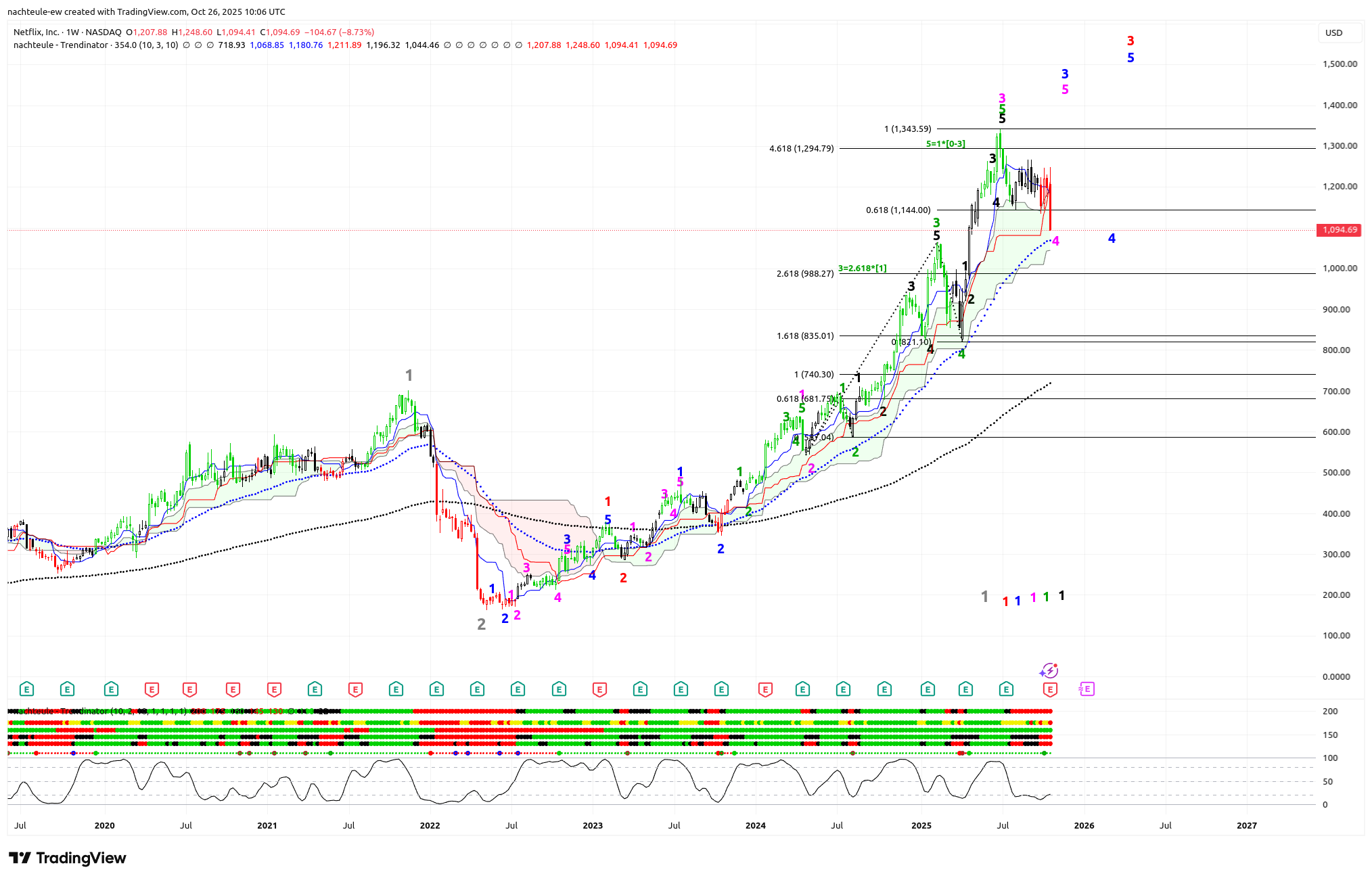Viewport: 1372px width, 880px height.
Task: Click the top nachteule - Trendinator legend
Action: tap(61, 45)
